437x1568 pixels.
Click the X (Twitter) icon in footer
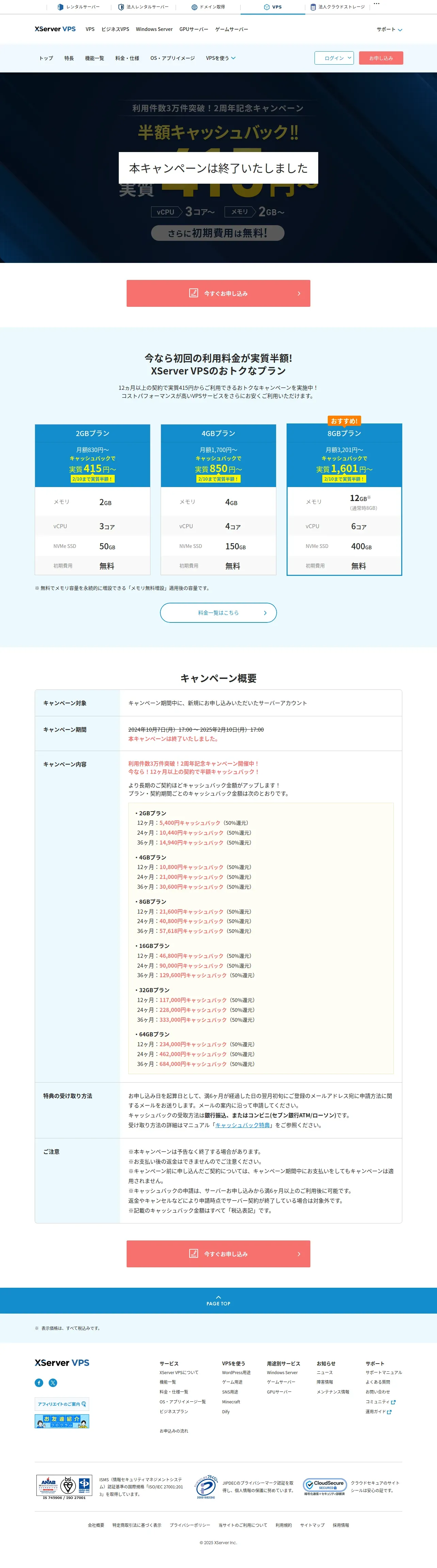click(x=53, y=1383)
